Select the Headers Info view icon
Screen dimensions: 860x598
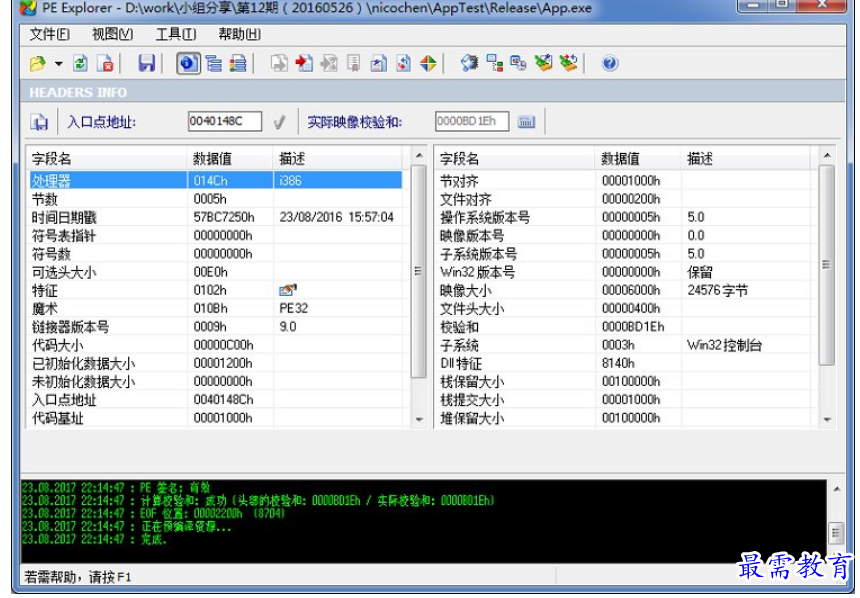[x=187, y=64]
